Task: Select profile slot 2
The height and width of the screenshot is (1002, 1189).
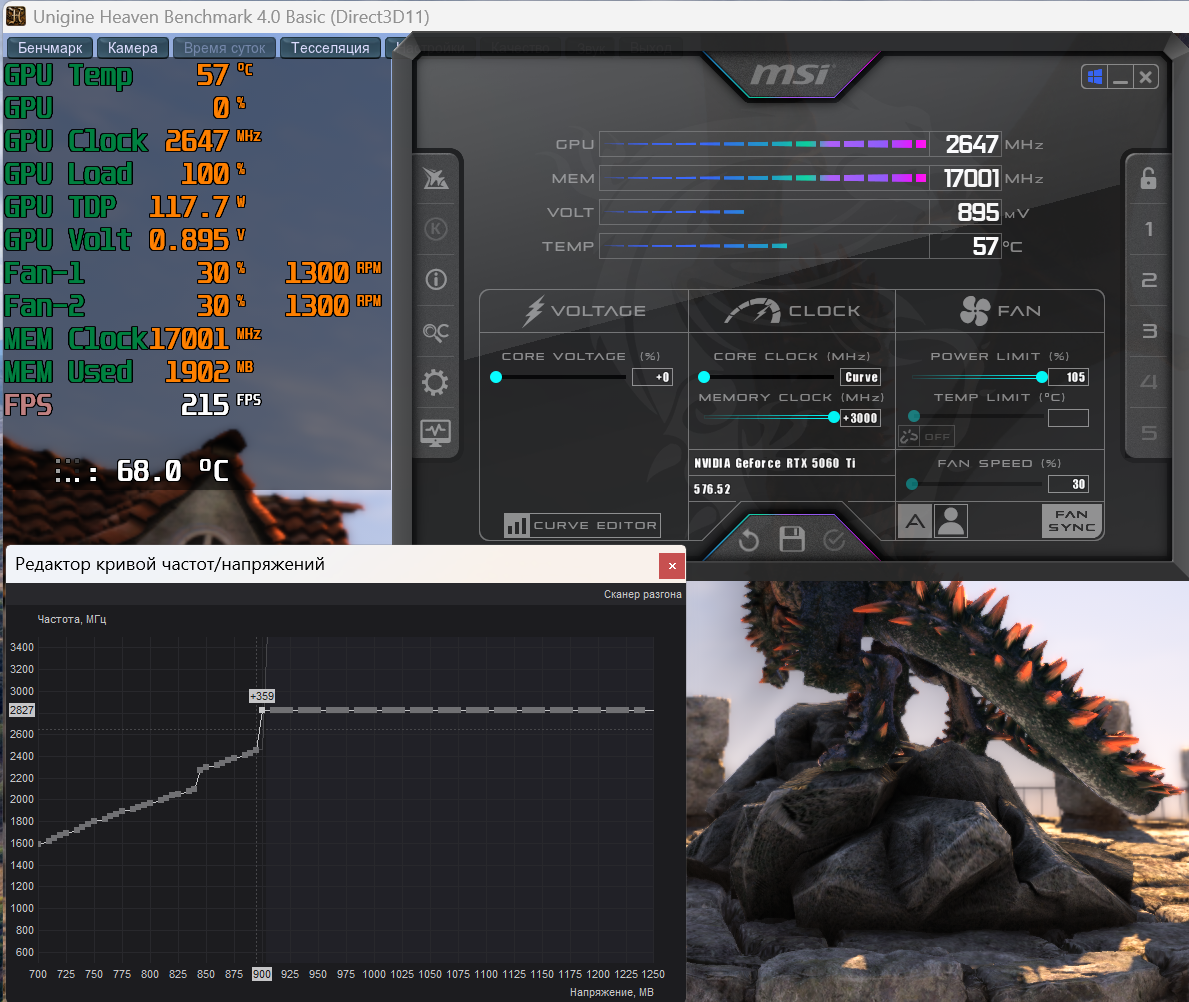Action: coord(1149,280)
